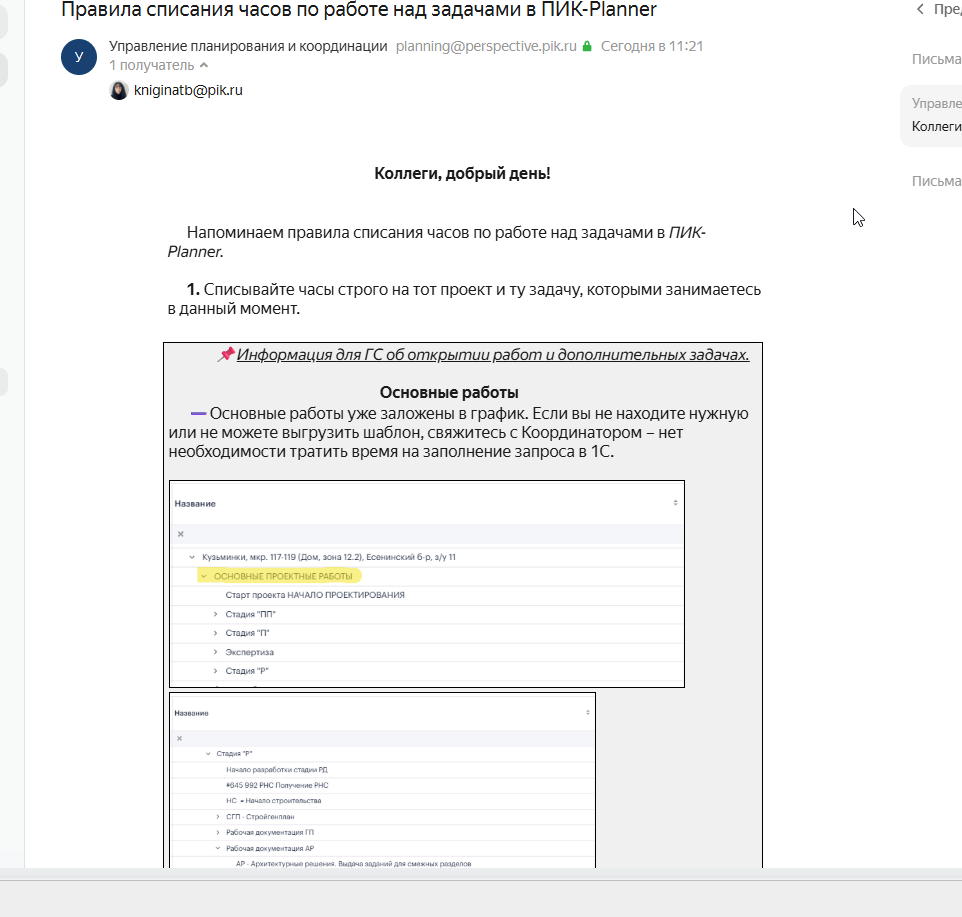The height and width of the screenshot is (917, 962).
Task: Click row 'Старт проекта НАЧАЛО ПРОЕКТИРОВАНИЯ'
Action: (315, 595)
